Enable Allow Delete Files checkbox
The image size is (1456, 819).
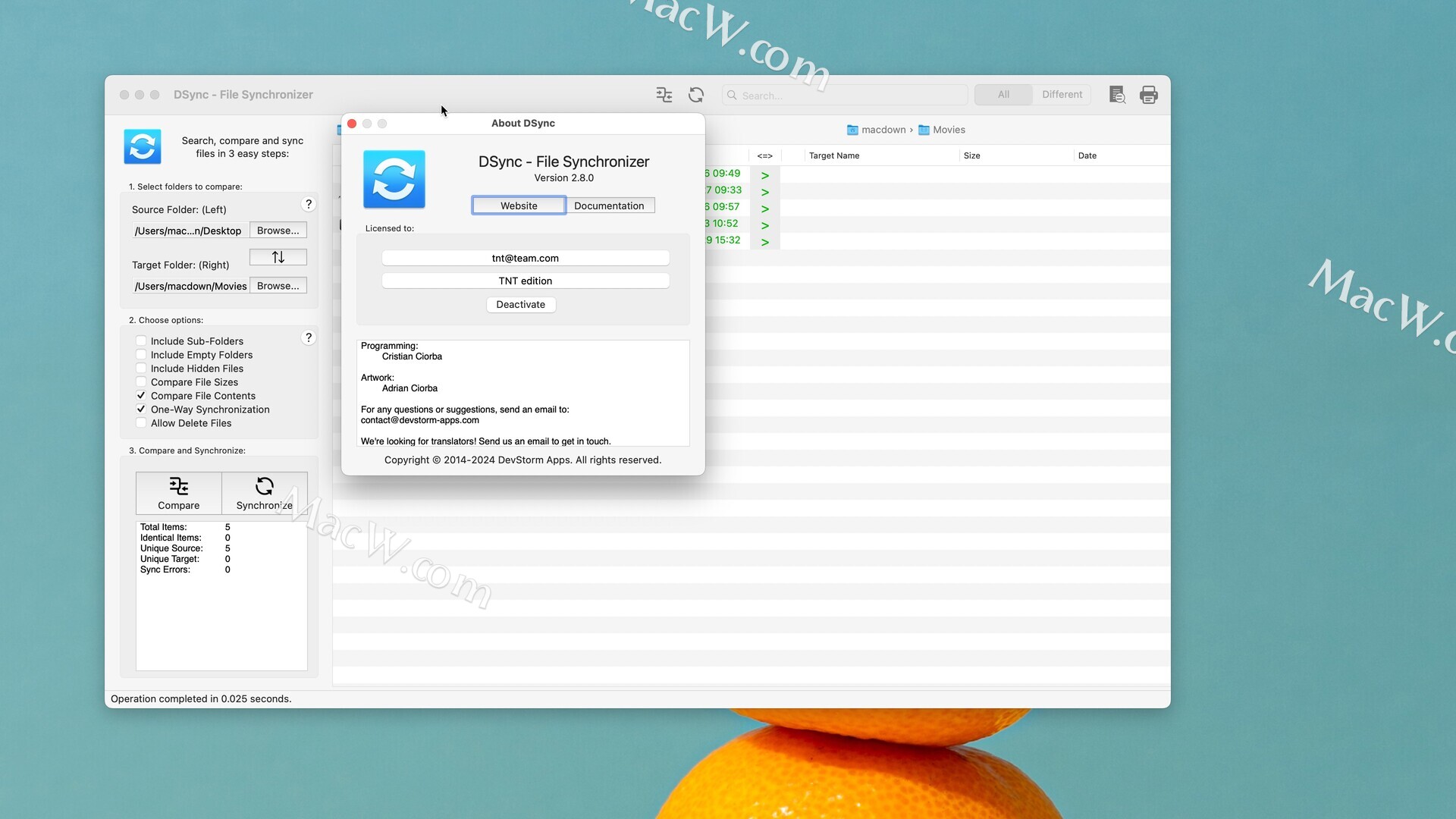[141, 423]
